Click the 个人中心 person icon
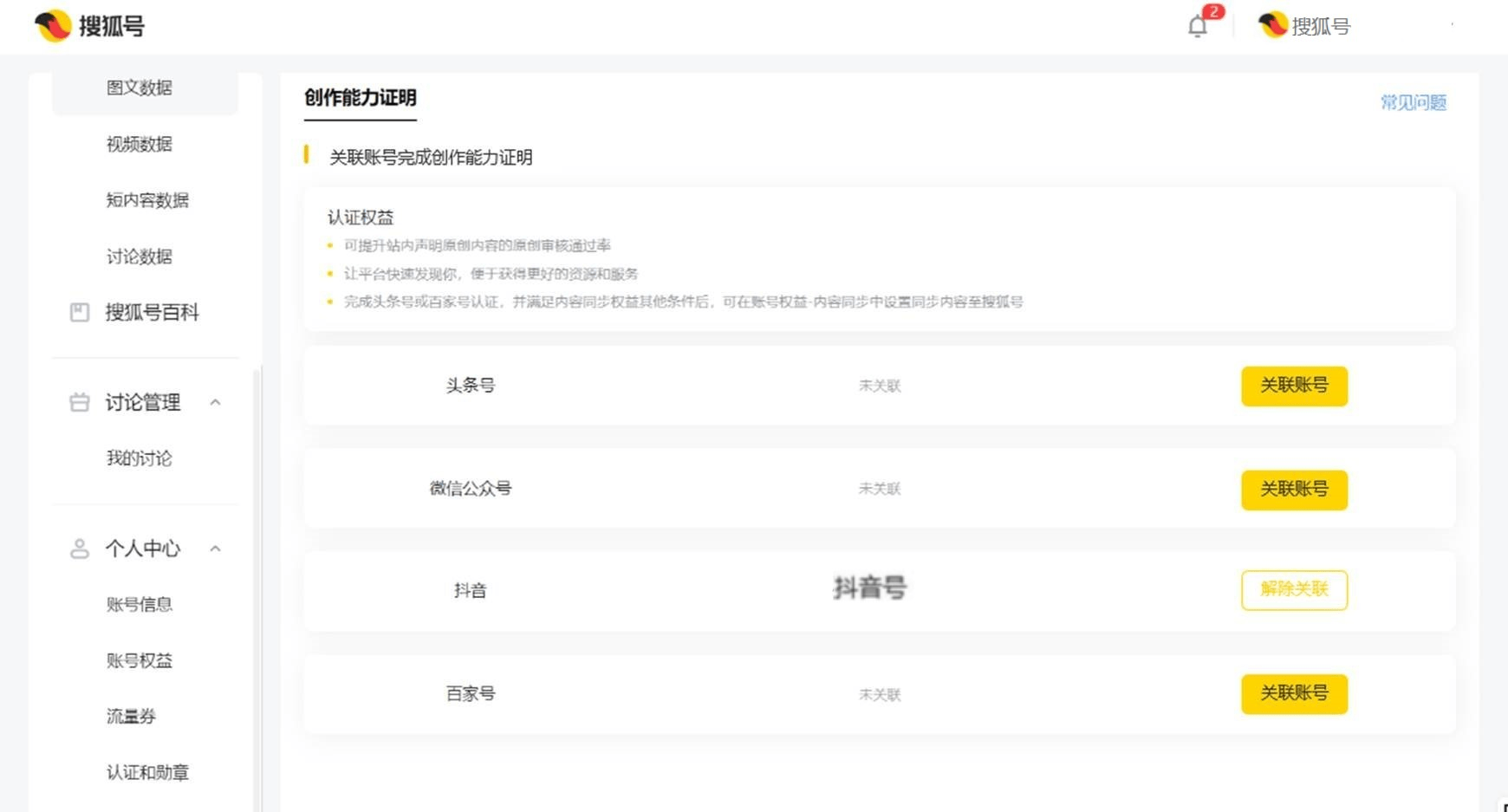 [80, 549]
